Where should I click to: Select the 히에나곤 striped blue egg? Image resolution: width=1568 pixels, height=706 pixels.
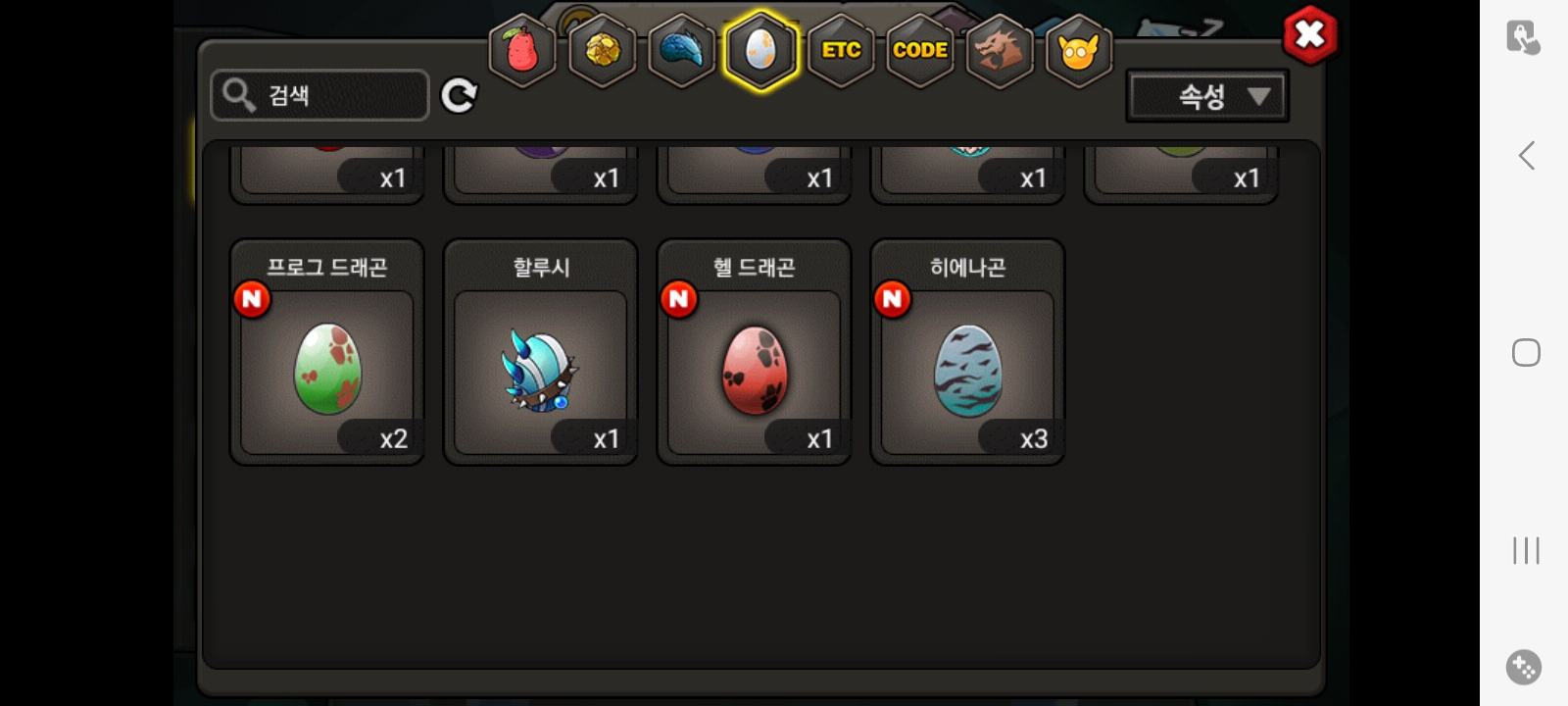click(x=968, y=352)
